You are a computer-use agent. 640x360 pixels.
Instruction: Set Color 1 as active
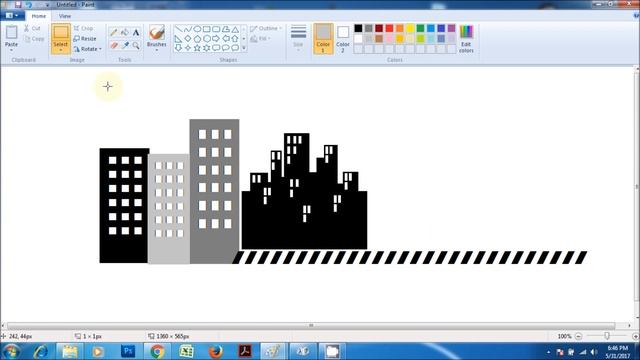click(323, 39)
